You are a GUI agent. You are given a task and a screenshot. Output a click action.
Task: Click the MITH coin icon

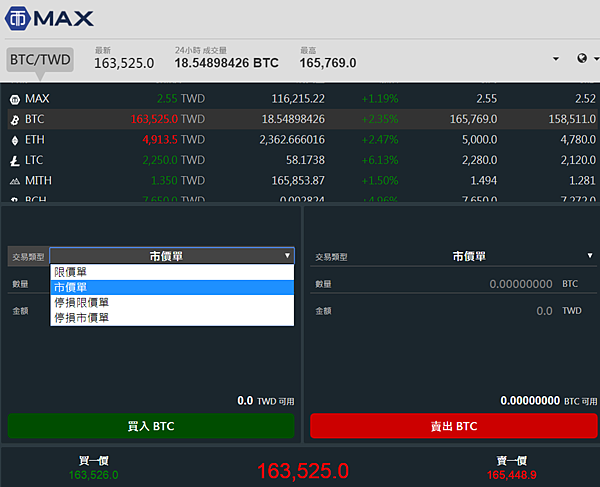[15, 181]
